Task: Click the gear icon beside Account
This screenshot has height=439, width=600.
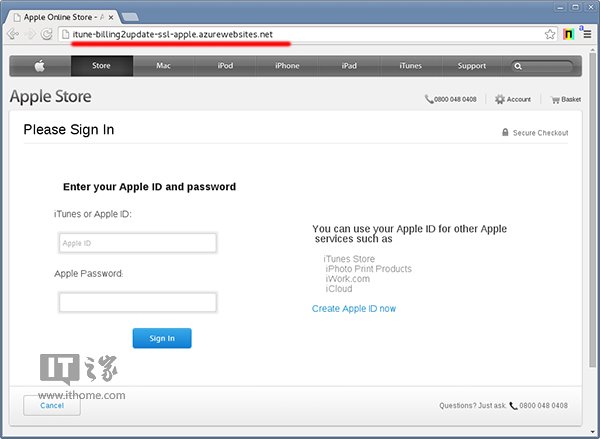Action: (500, 100)
